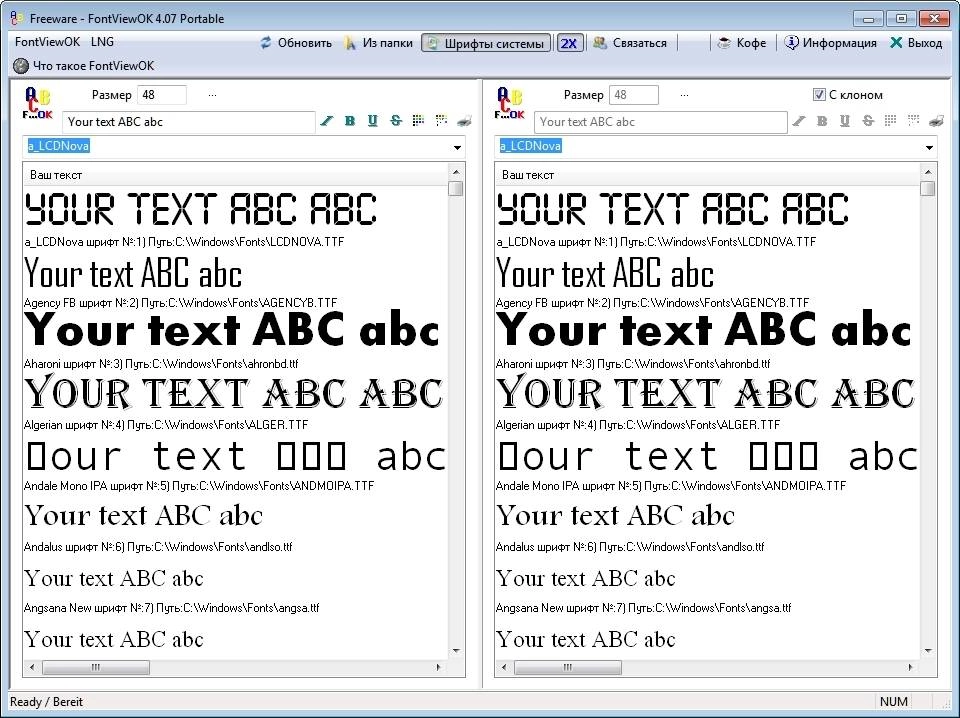Select the Andalus sample in right pane
This screenshot has height=718, width=960.
coord(615,515)
